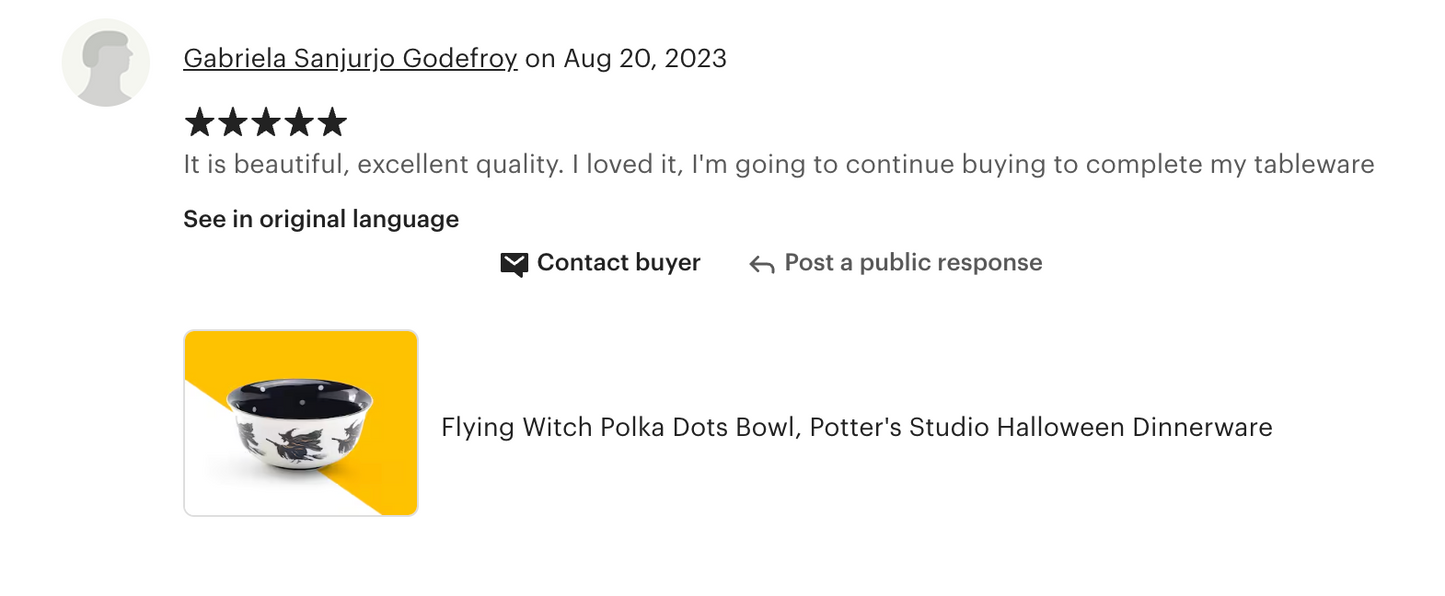Open the Flying Witch Polka Dots Bowl title
The width and height of the screenshot is (1445, 596).
tap(857, 428)
